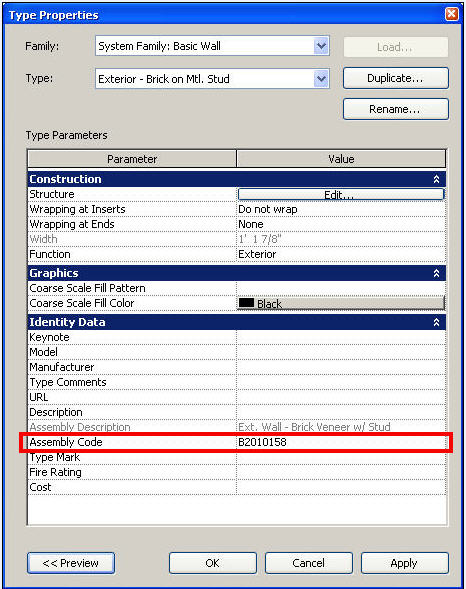This screenshot has width=466, height=589.
Task: Select the Wrapping at Ends value
Action: 341,224
